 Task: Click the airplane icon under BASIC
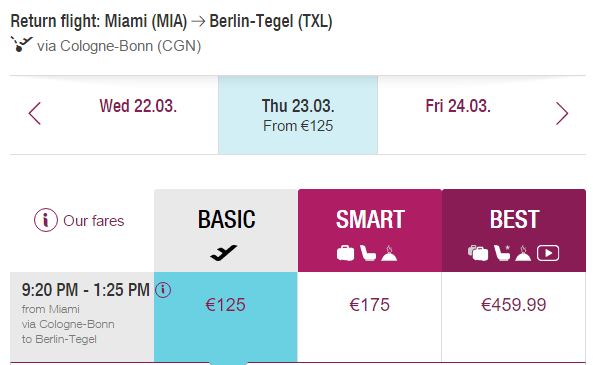224,253
